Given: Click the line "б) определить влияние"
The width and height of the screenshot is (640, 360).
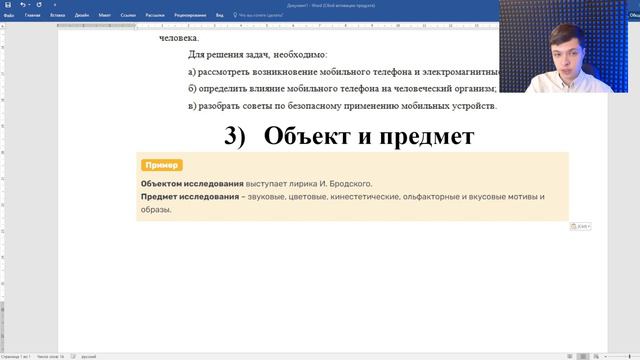Looking at the screenshot, I should click(x=342, y=88).
